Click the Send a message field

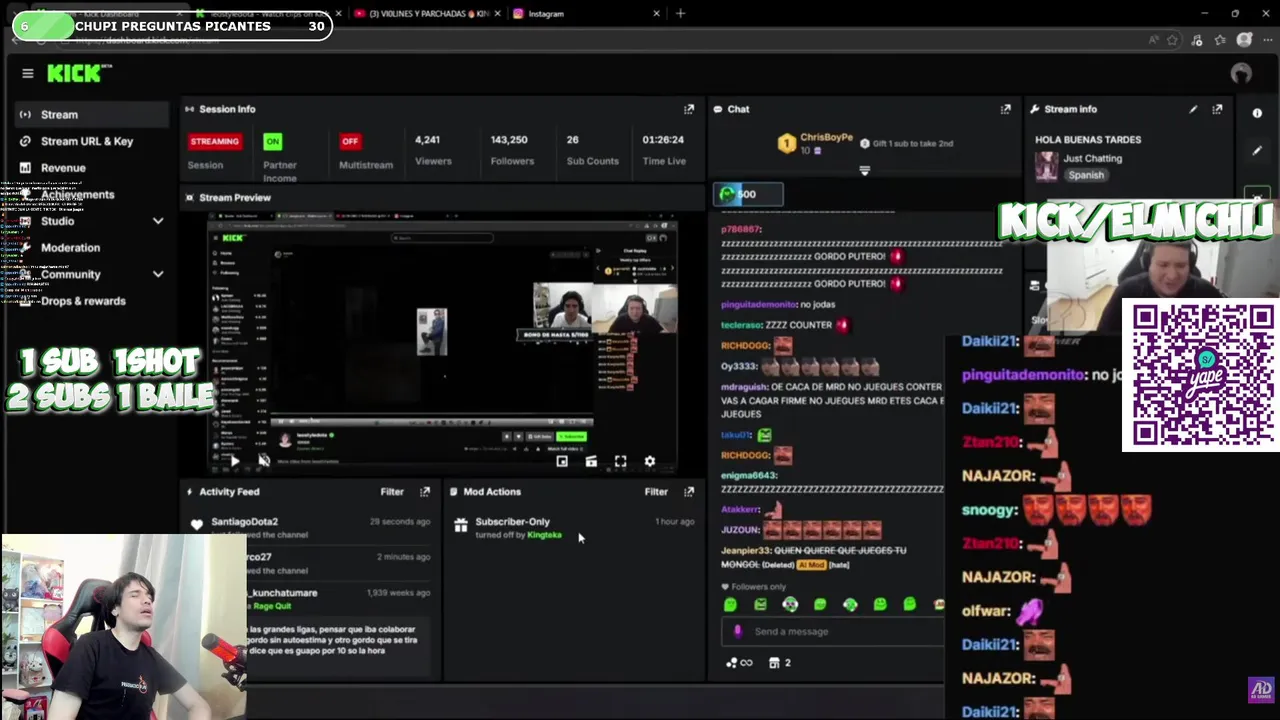coord(832,631)
